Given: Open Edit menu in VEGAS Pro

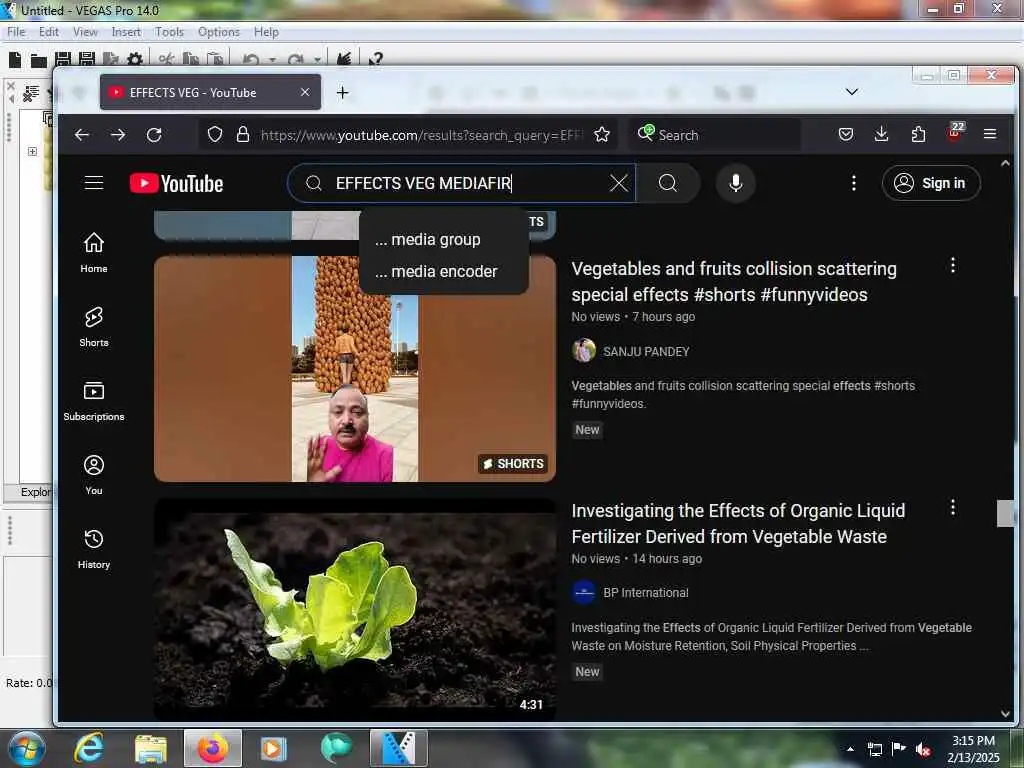Looking at the screenshot, I should (x=48, y=32).
